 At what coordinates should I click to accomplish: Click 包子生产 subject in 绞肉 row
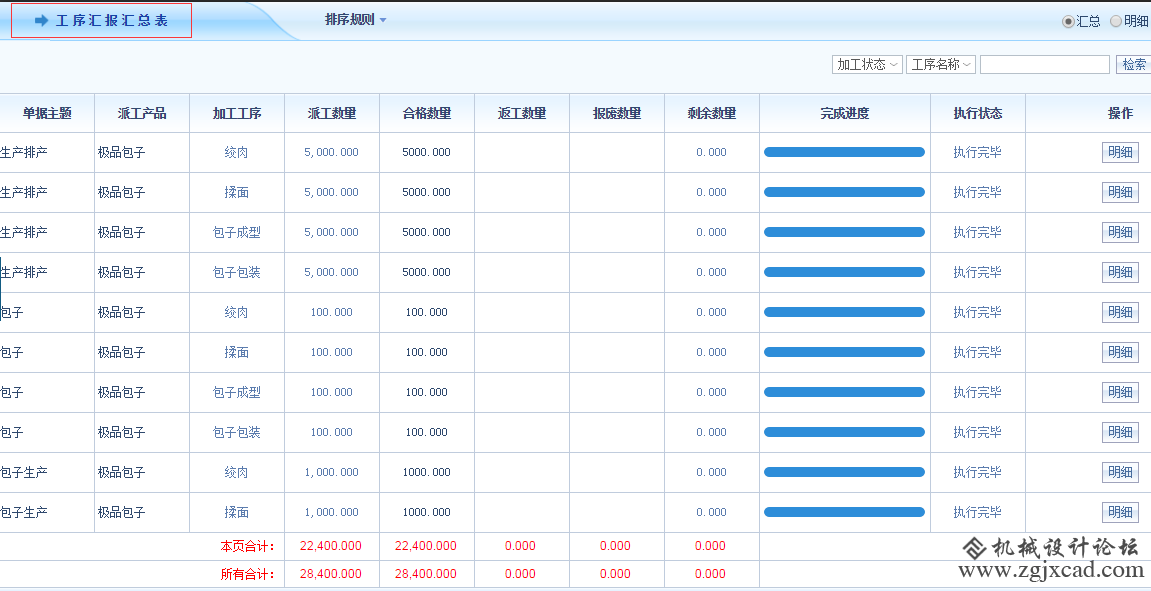tap(23, 472)
